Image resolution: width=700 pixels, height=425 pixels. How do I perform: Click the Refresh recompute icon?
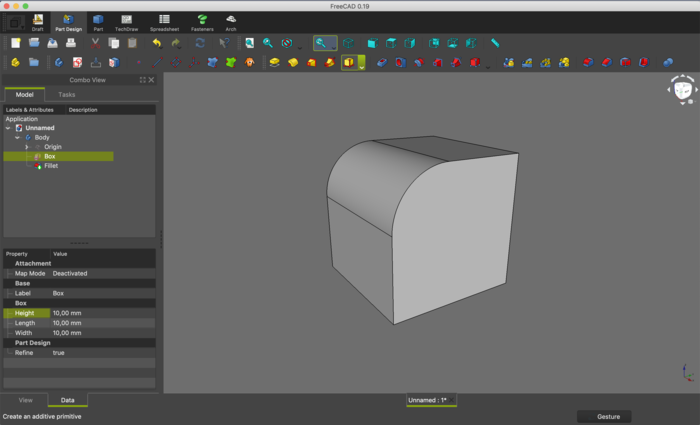(x=200, y=43)
